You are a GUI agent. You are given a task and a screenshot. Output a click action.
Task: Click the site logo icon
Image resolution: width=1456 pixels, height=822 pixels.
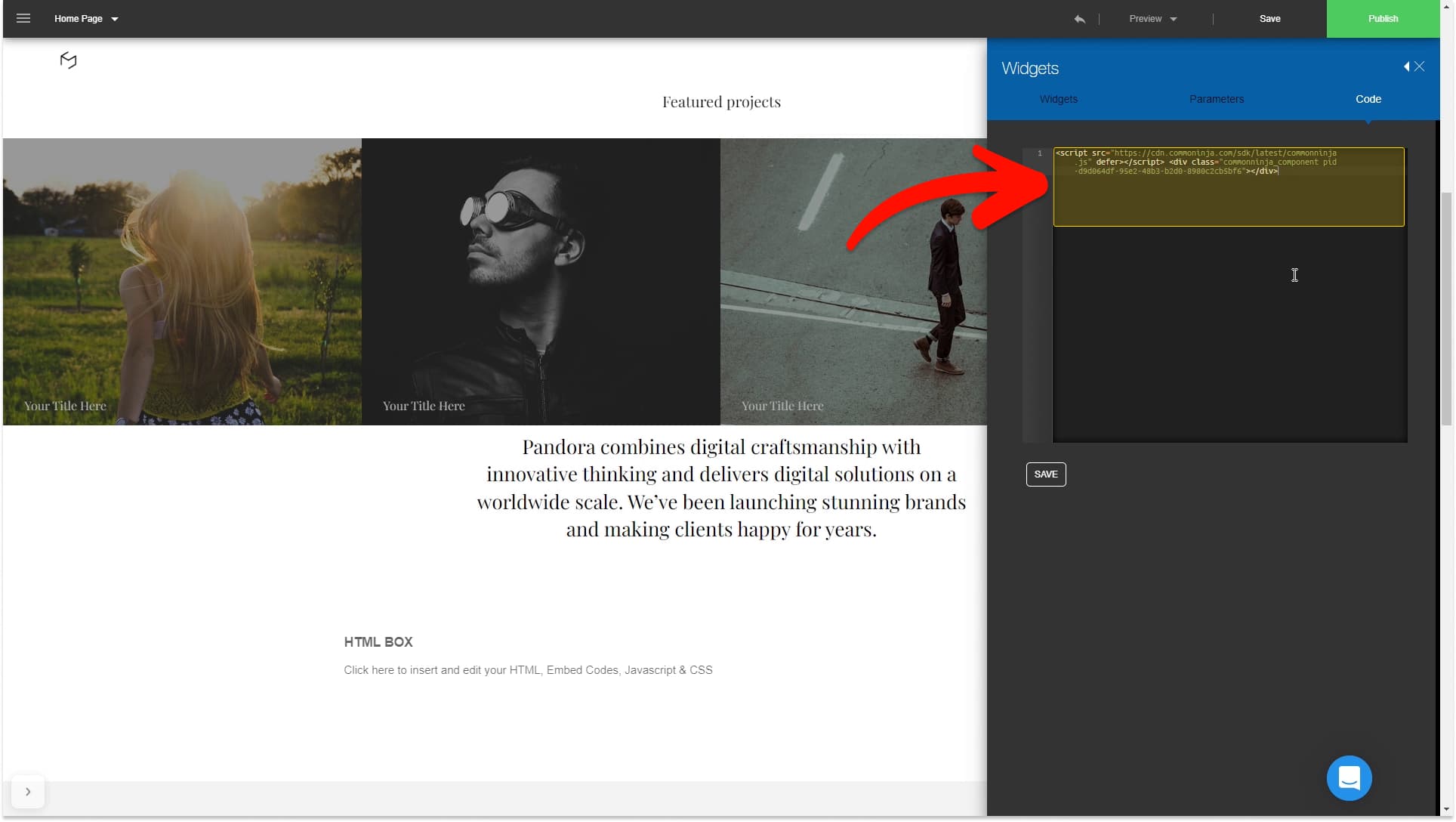(68, 60)
